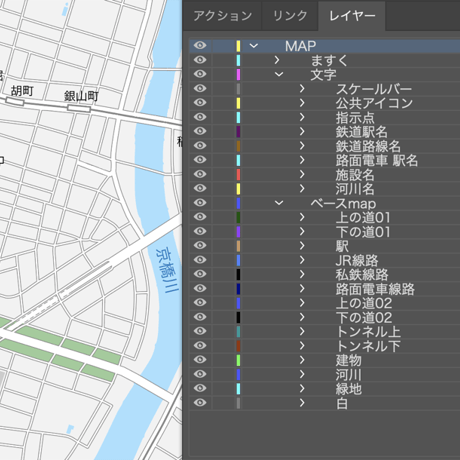Expand the 公共アイコン sublayer
460x460 pixels.
pyautogui.click(x=302, y=103)
